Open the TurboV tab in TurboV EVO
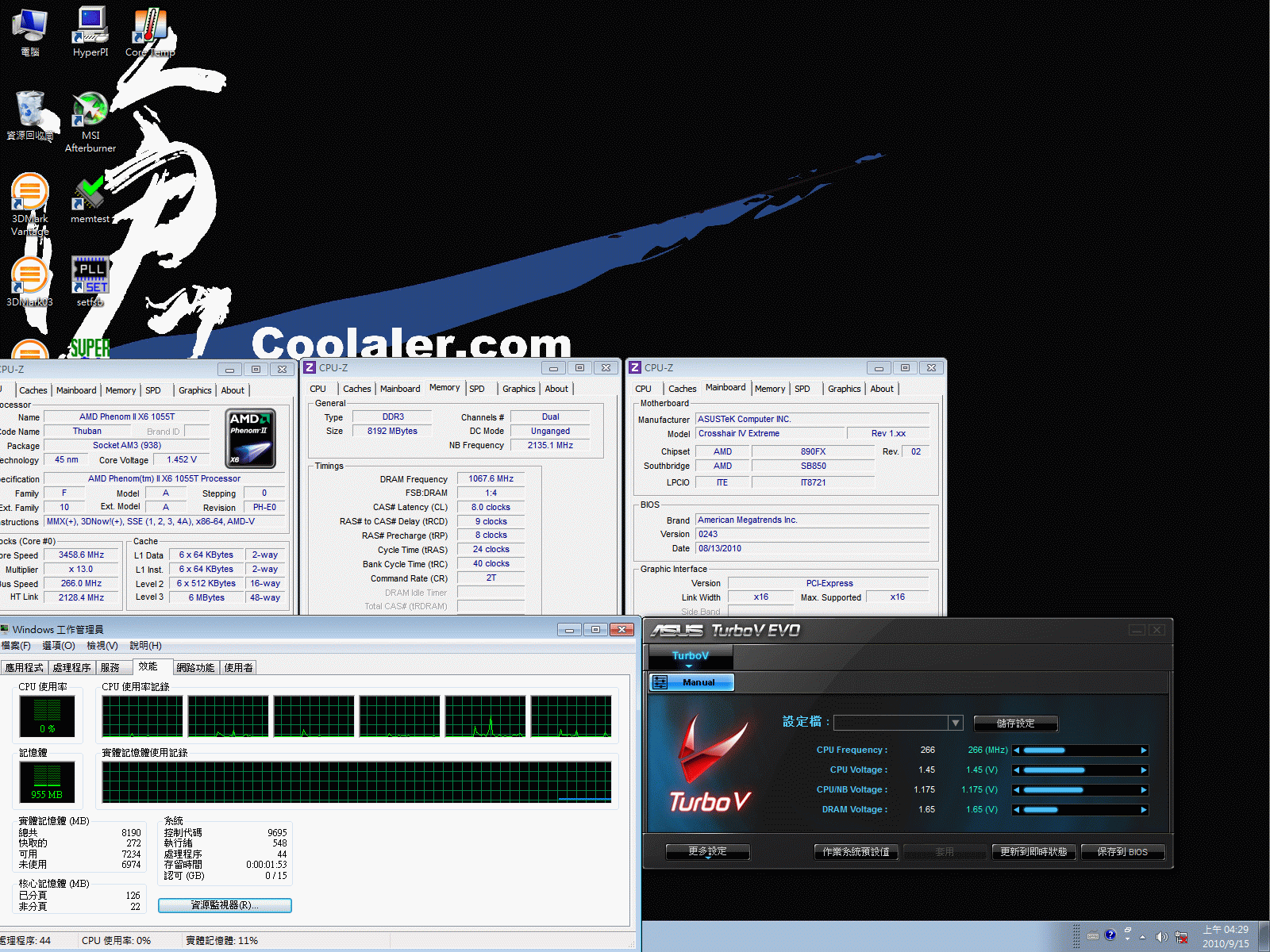Image resolution: width=1270 pixels, height=952 pixels. (x=691, y=656)
